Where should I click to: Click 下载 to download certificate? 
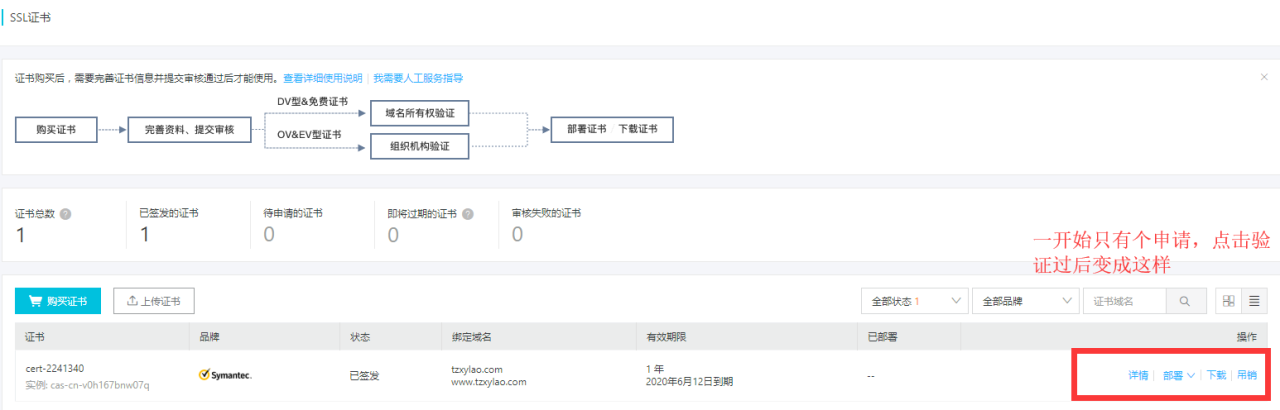pos(1215,375)
